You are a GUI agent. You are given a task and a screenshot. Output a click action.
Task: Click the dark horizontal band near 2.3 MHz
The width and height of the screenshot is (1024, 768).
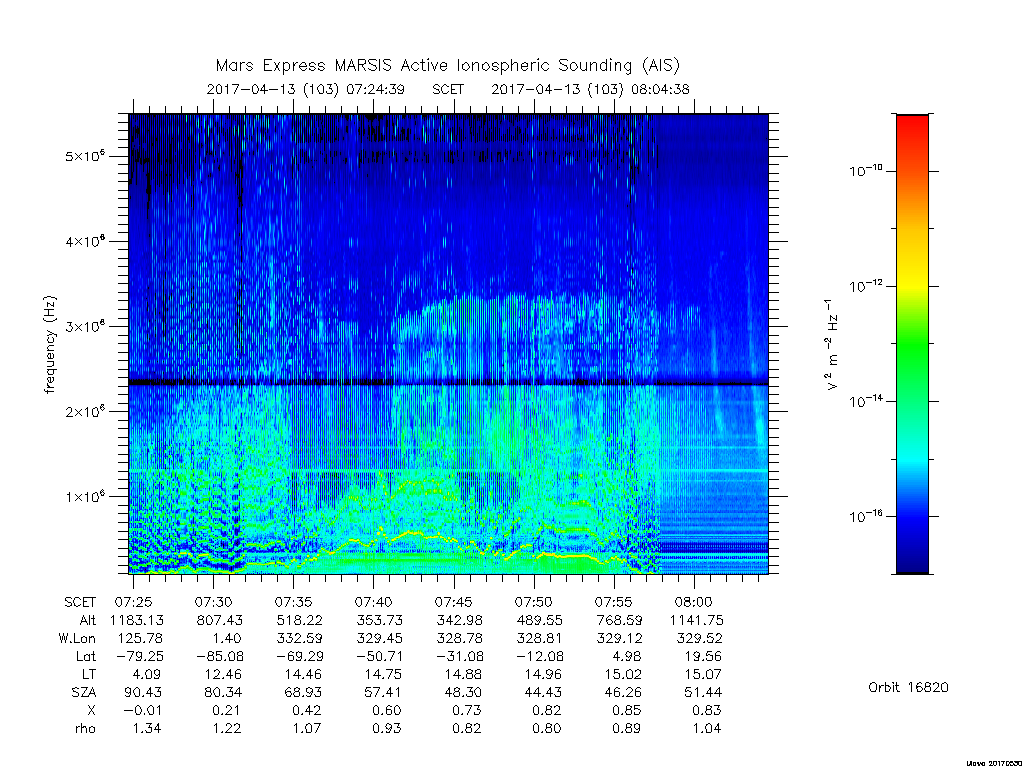[x=449, y=382]
